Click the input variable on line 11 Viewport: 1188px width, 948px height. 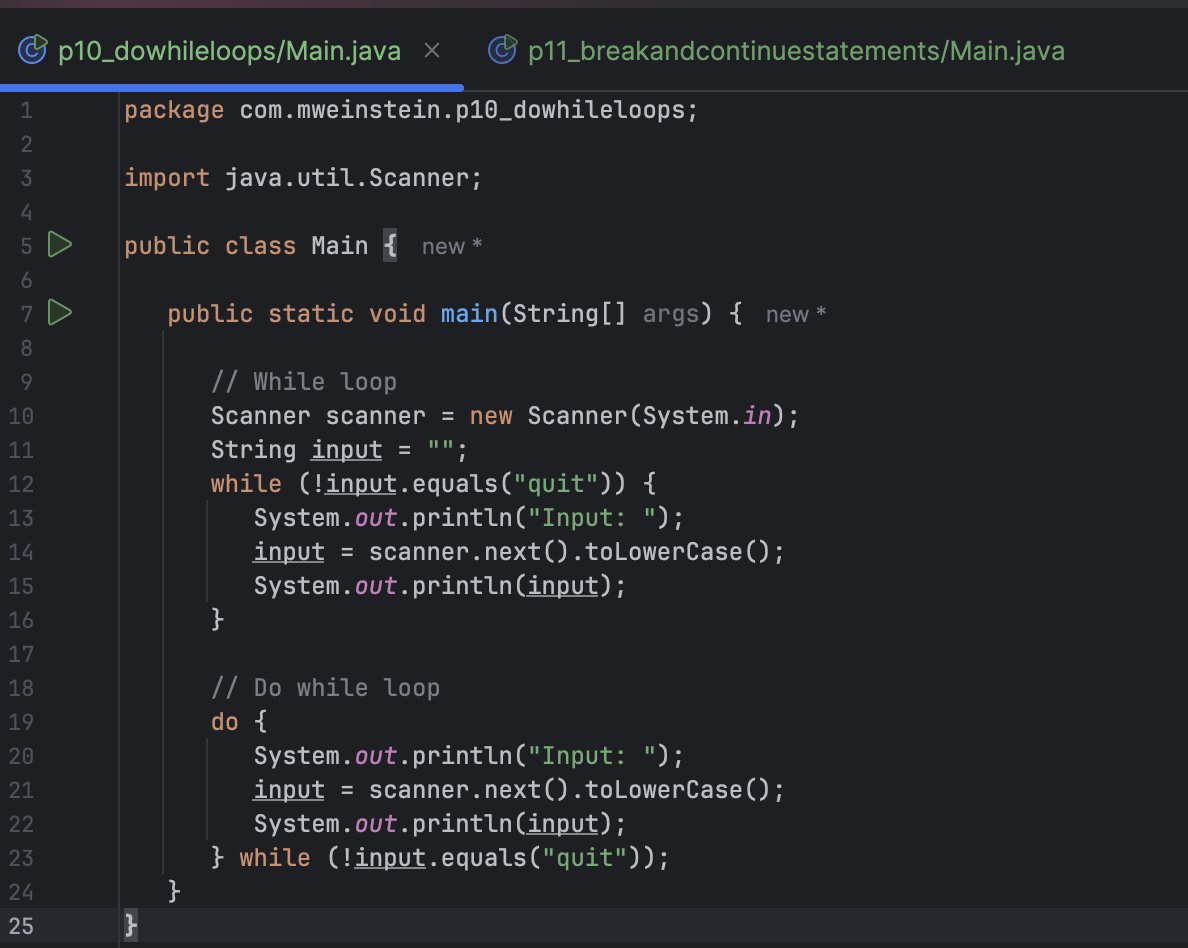tap(346, 449)
